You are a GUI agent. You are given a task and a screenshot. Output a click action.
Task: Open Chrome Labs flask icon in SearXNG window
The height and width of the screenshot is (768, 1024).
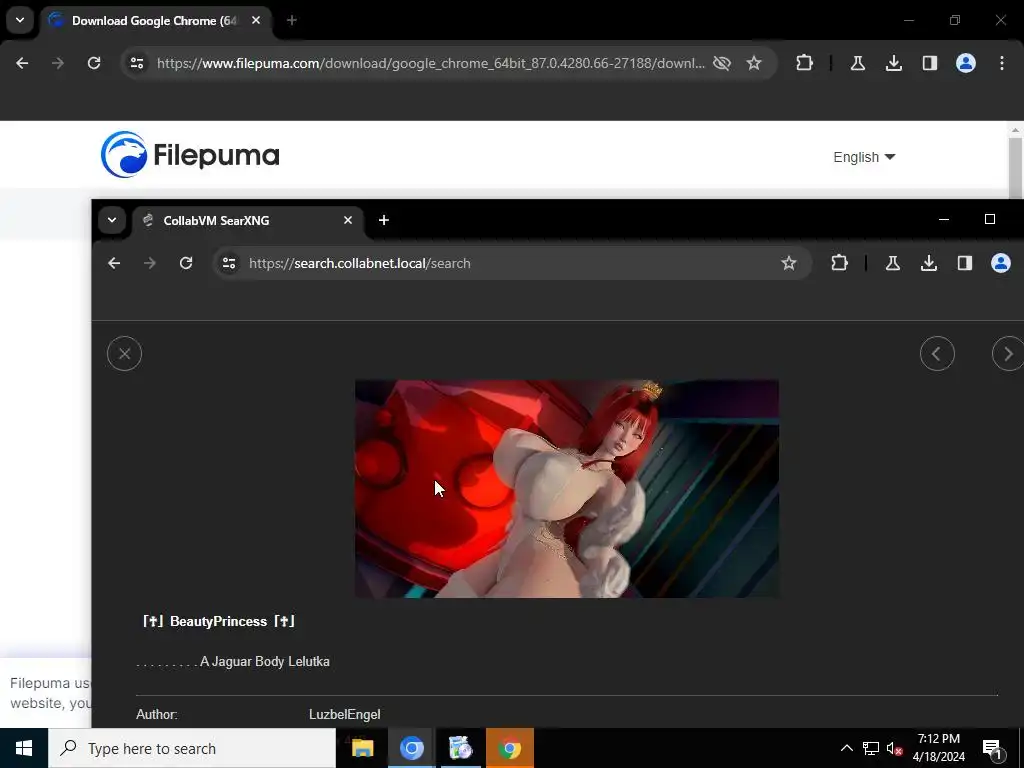pyautogui.click(x=893, y=263)
